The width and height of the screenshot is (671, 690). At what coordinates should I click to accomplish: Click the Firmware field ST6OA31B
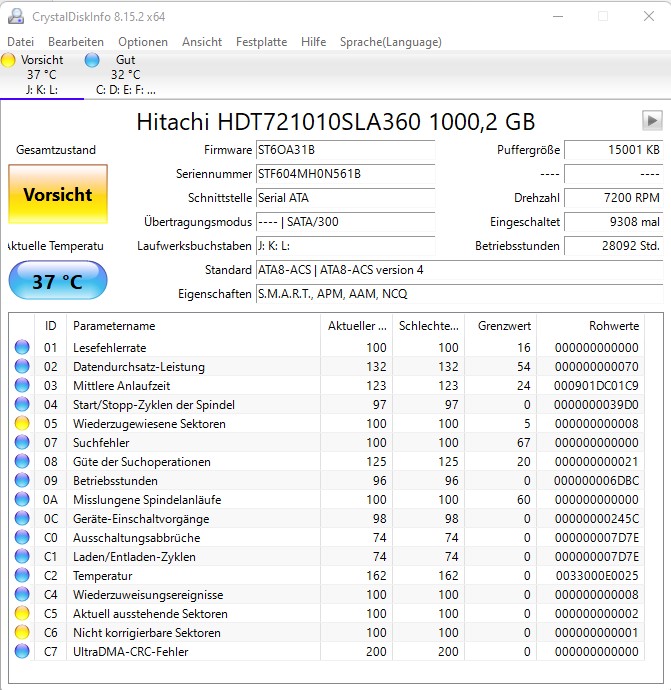(345, 150)
